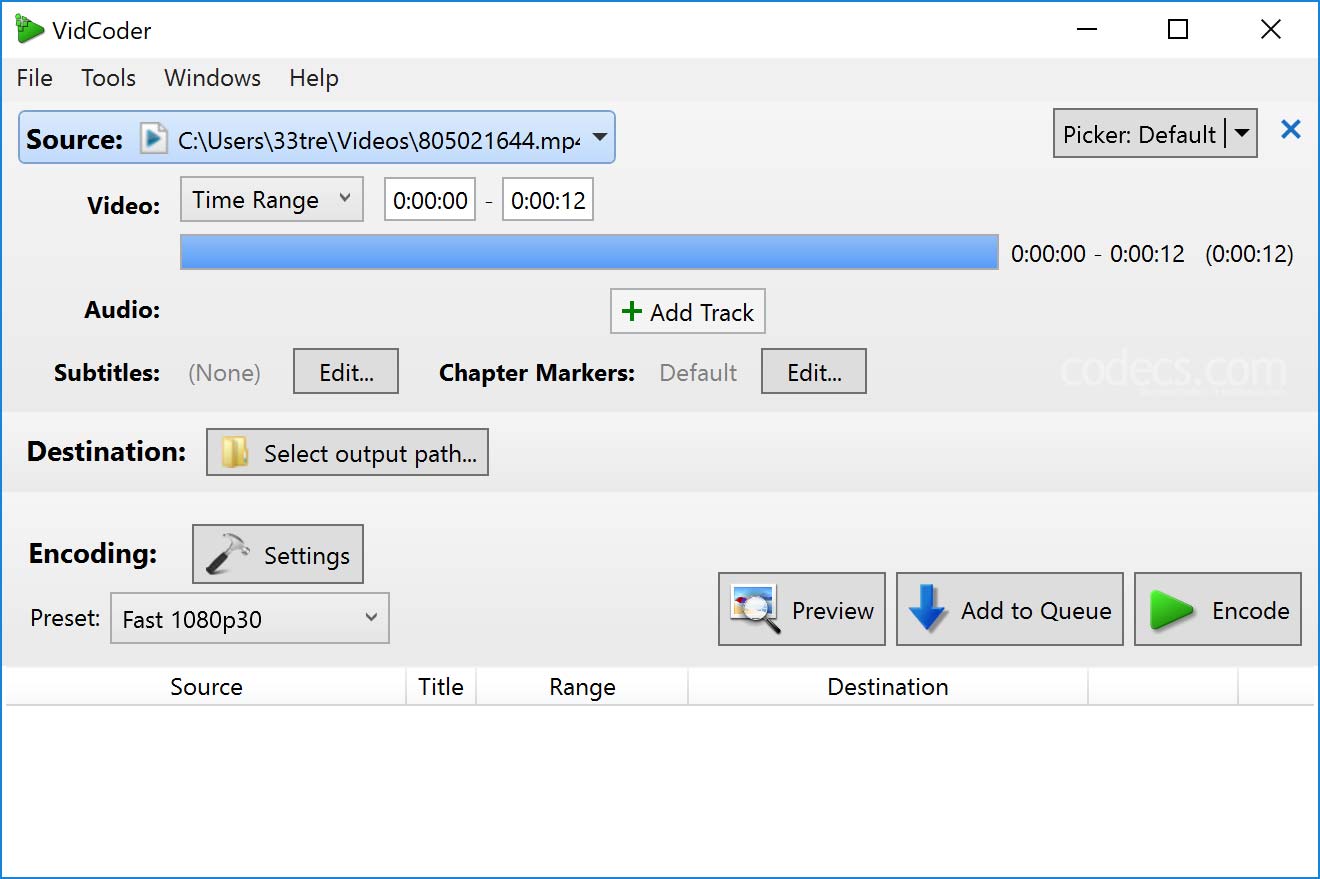The height and width of the screenshot is (879, 1320).
Task: Edit the chapter markers
Action: [x=814, y=372]
